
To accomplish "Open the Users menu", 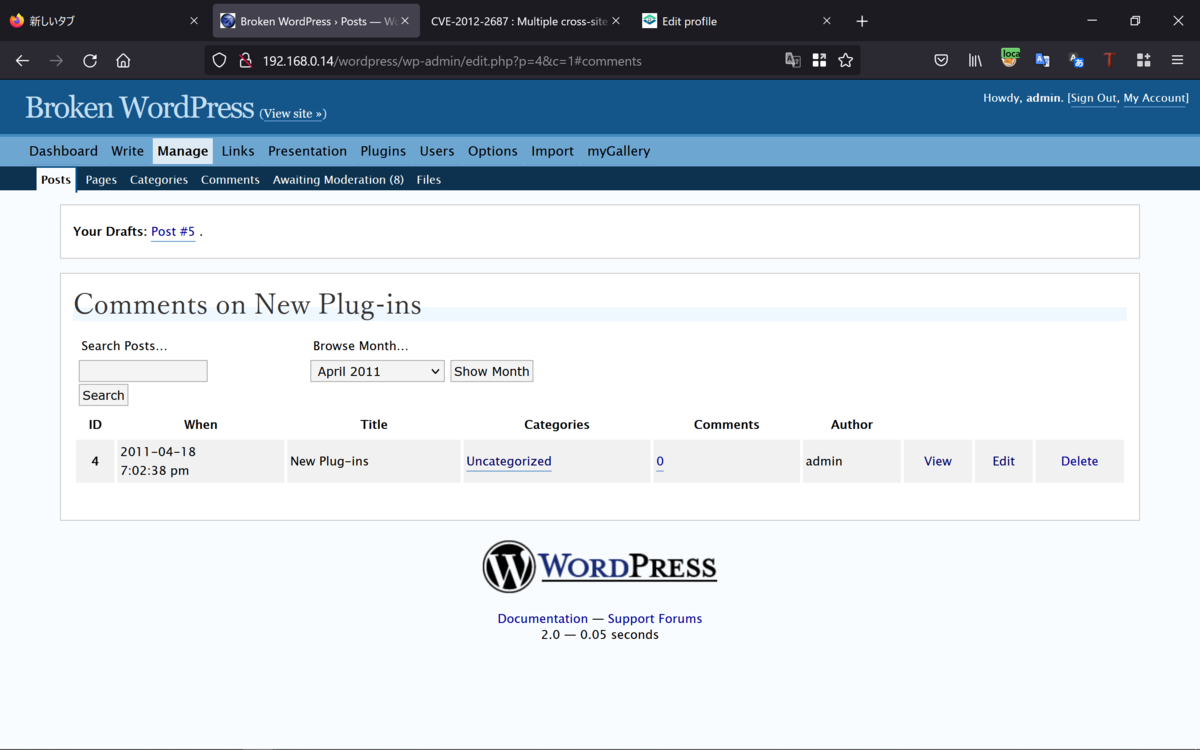I will (437, 151).
